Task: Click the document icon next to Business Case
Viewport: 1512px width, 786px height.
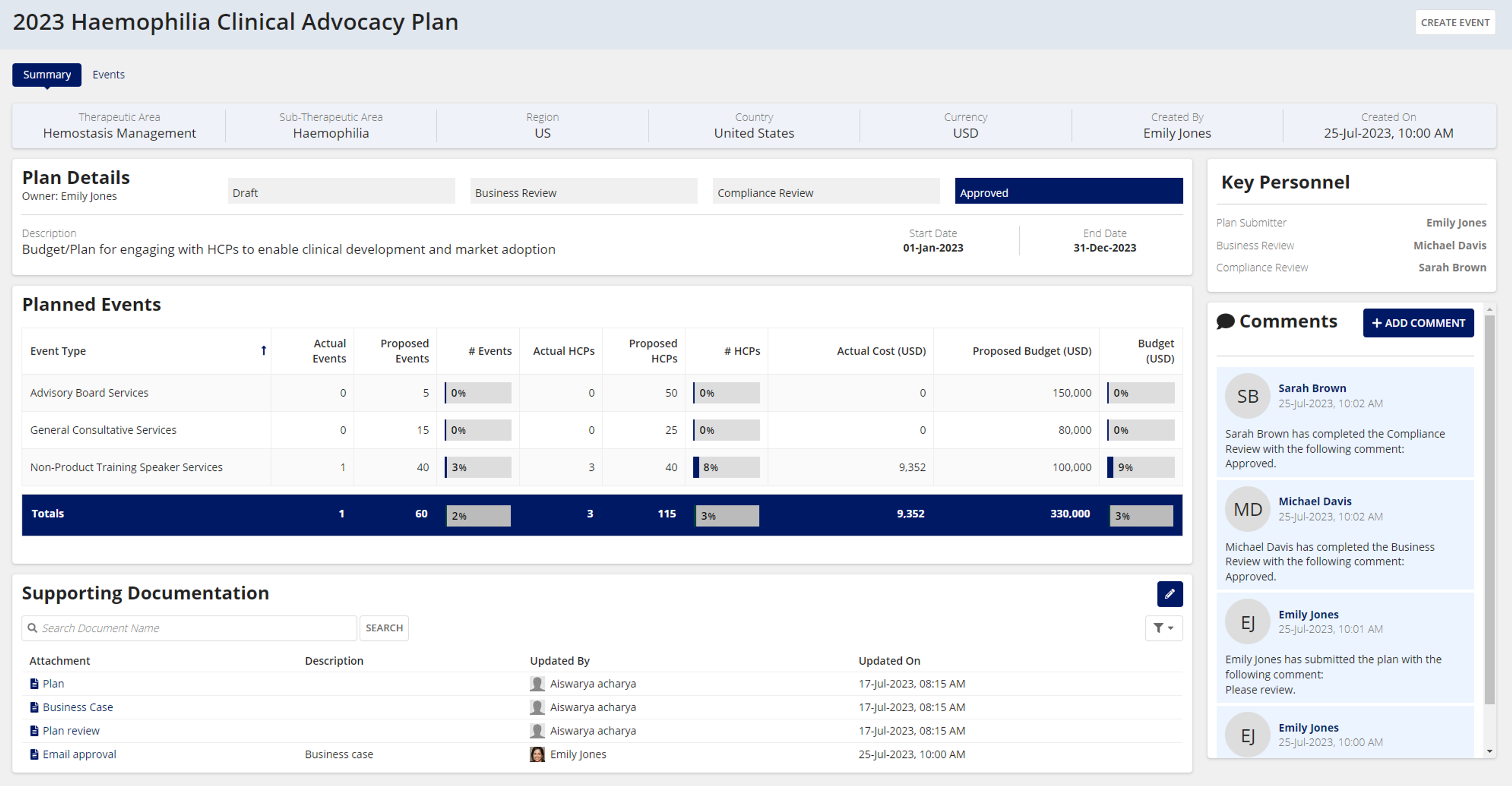Action: tap(34, 707)
